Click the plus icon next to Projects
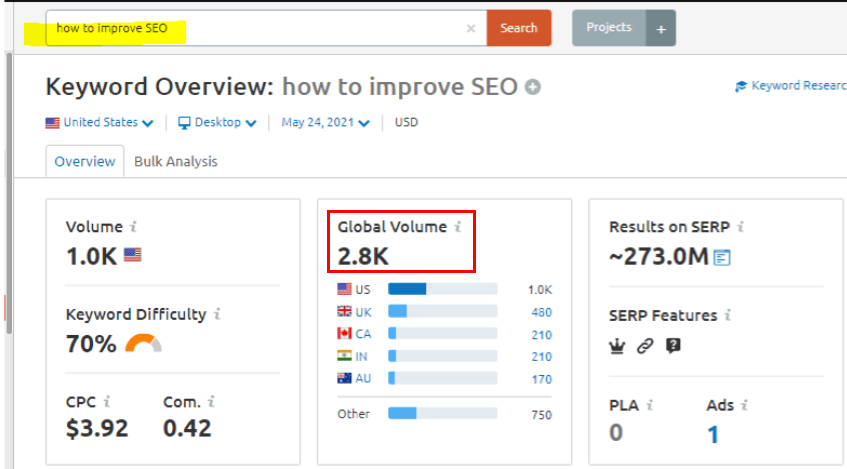The height and width of the screenshot is (469, 847). pyautogui.click(x=661, y=29)
